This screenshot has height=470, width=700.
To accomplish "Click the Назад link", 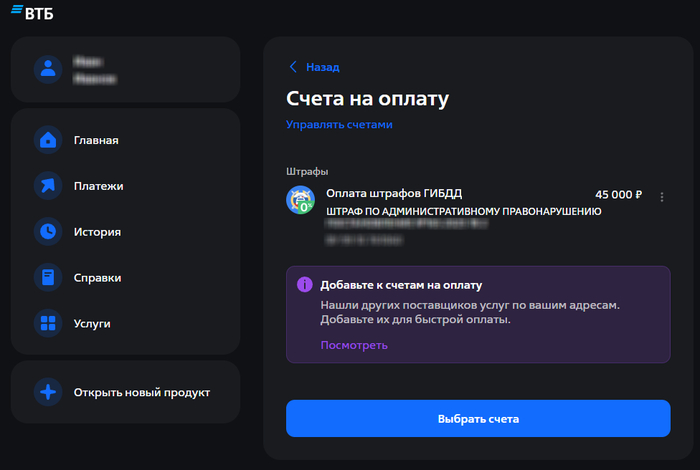I will [x=322, y=67].
